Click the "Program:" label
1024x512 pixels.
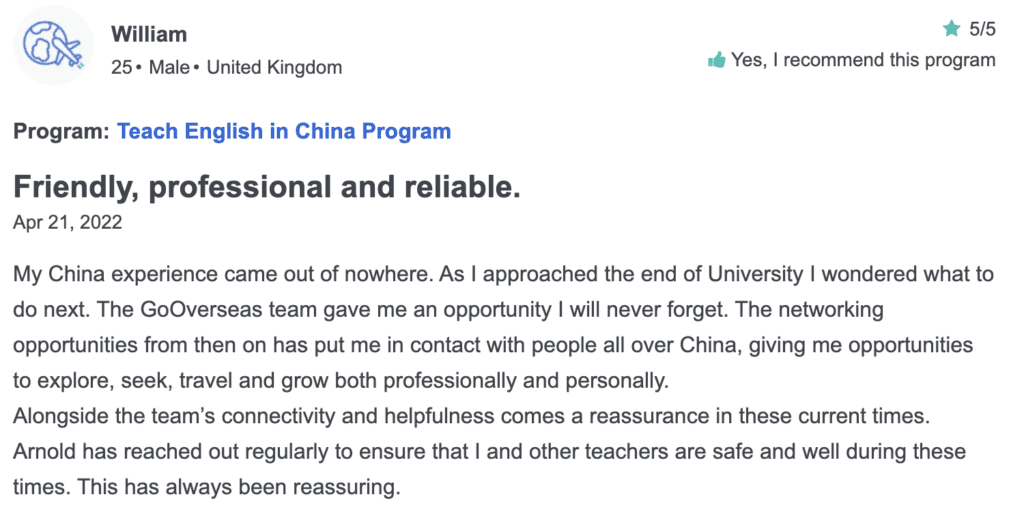[61, 131]
